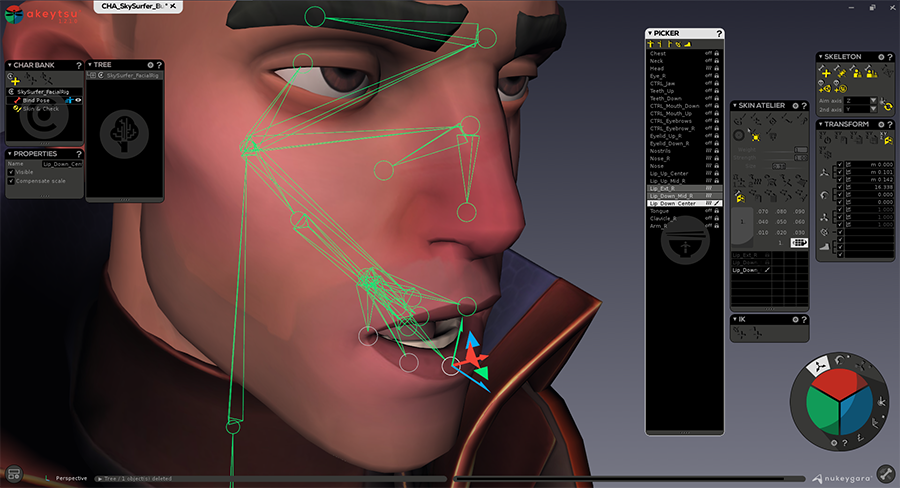Click the first IK tool icon

[x=740, y=332]
